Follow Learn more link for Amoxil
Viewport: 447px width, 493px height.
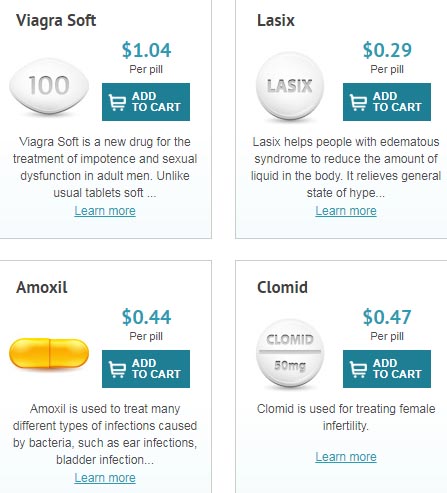tap(105, 478)
